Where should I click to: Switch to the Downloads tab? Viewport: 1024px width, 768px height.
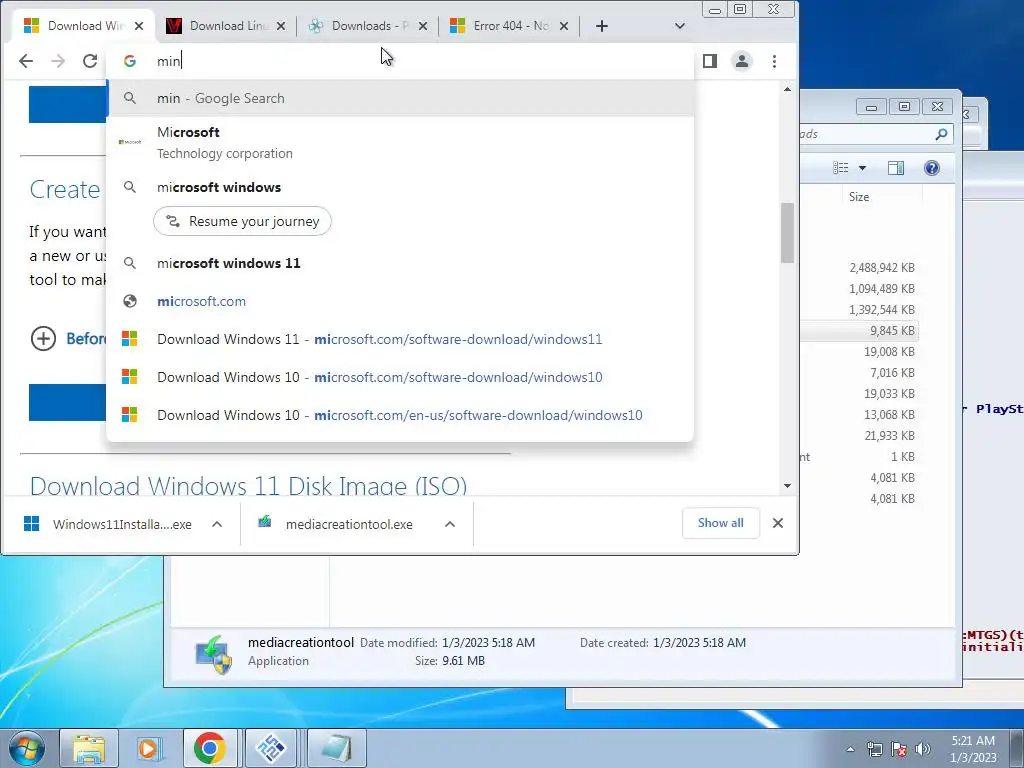368,26
